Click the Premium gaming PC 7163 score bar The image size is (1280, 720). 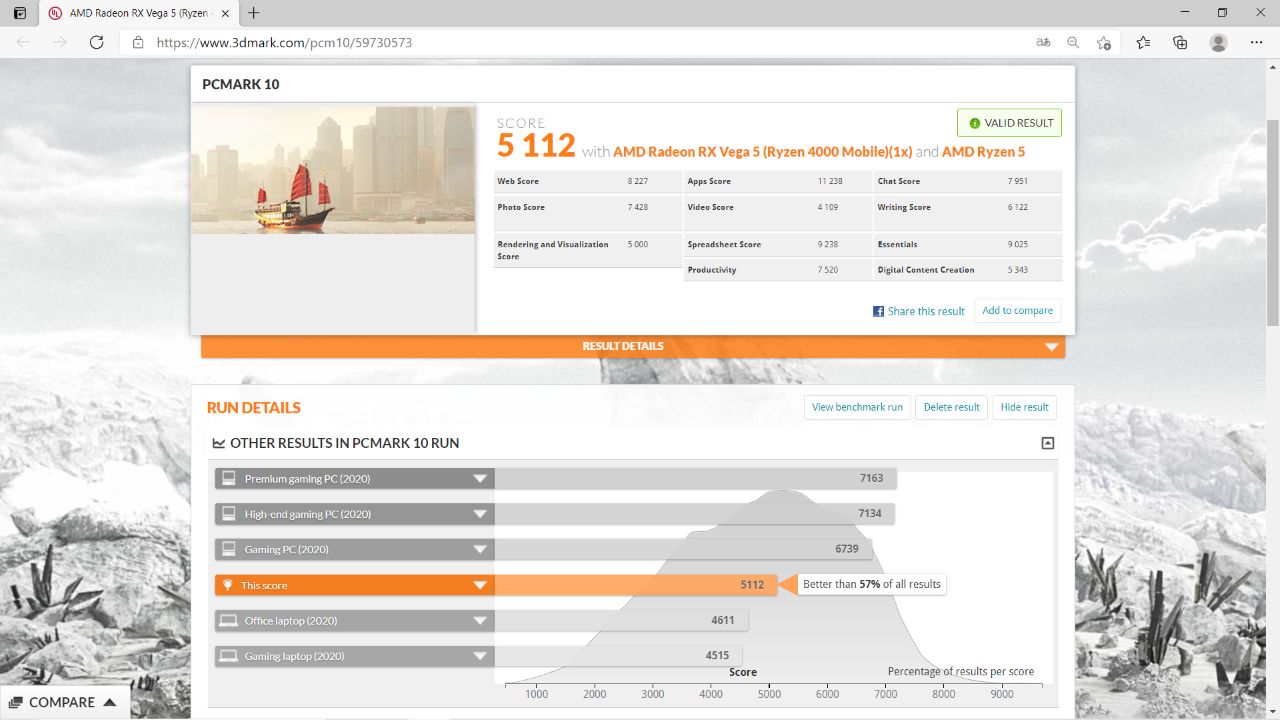[x=695, y=479]
